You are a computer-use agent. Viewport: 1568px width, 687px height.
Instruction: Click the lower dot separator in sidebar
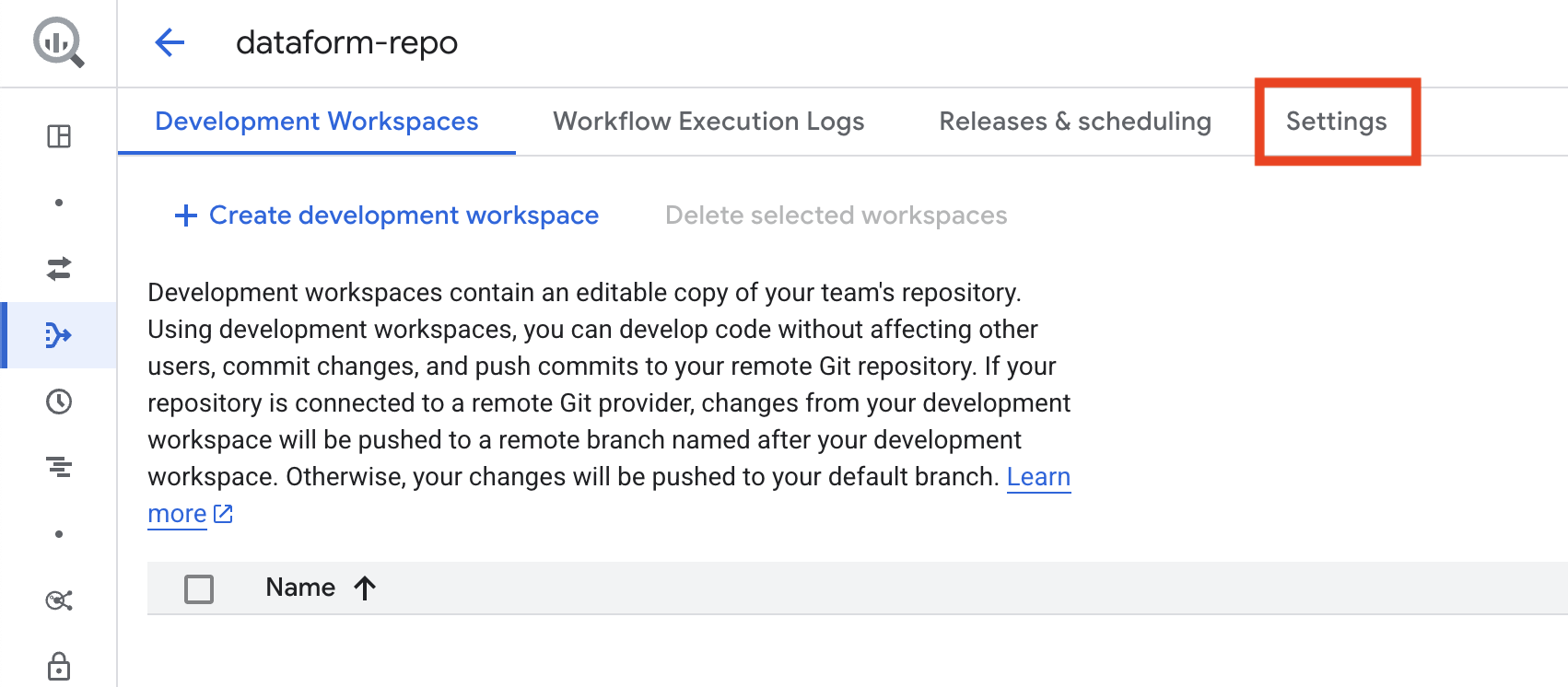[x=59, y=534]
